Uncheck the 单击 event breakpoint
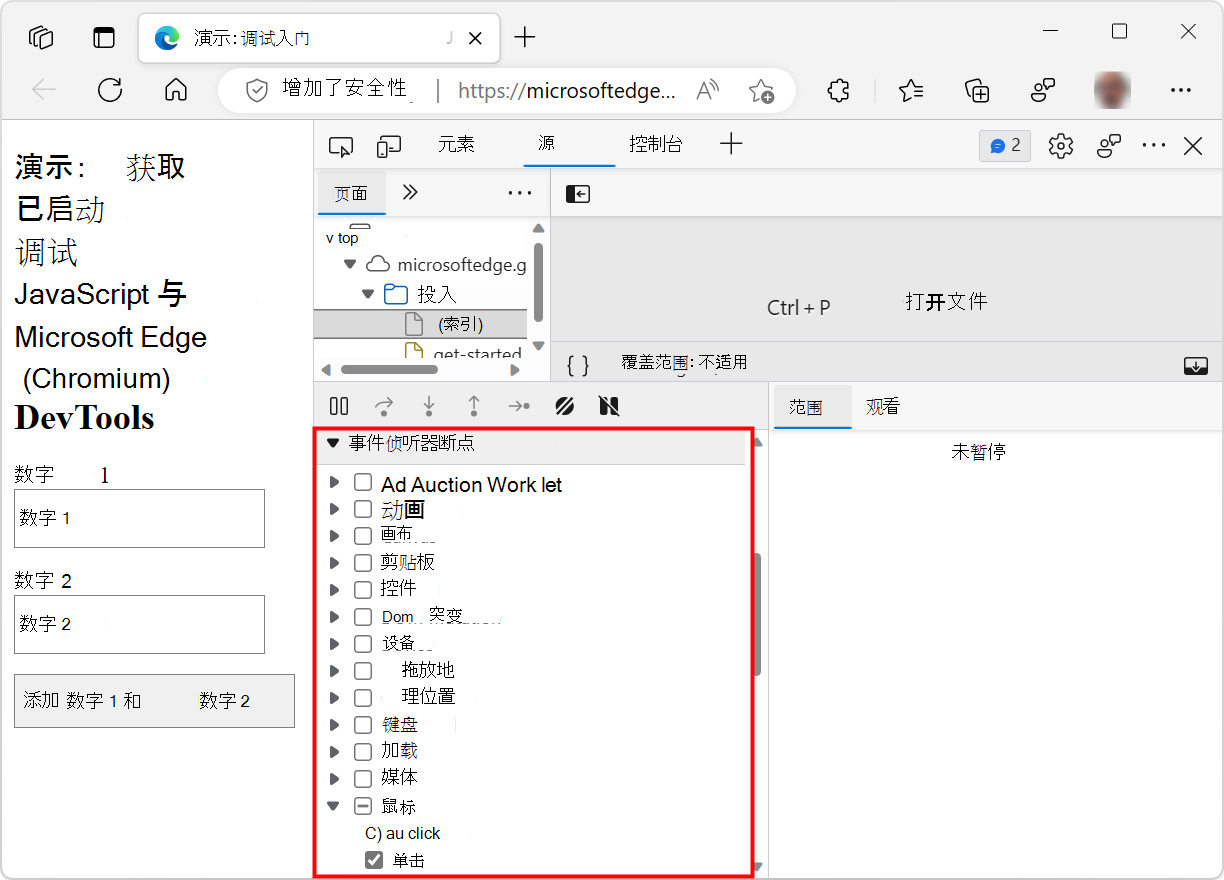 (374, 860)
